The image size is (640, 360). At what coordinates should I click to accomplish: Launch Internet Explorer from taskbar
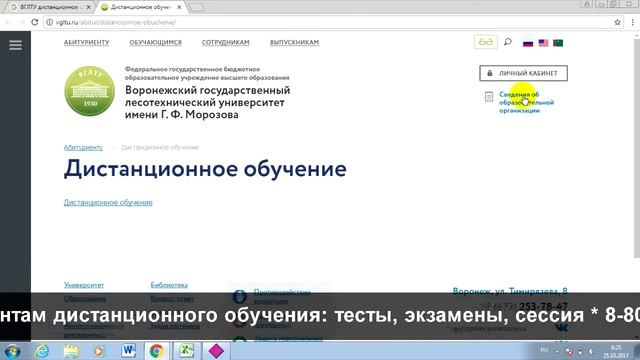(42, 351)
